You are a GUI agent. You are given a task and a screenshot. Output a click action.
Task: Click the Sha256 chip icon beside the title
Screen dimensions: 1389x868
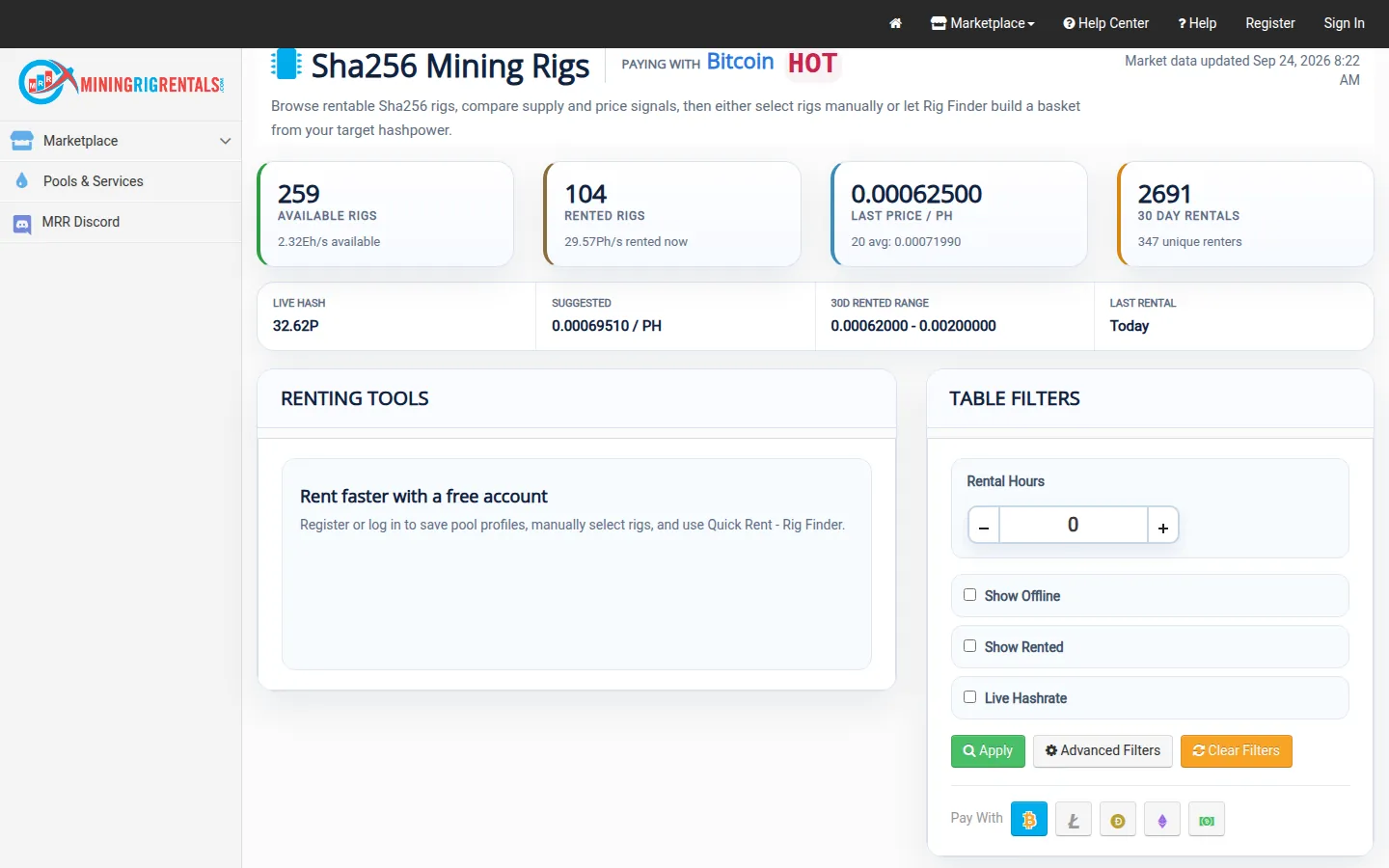pos(286,64)
